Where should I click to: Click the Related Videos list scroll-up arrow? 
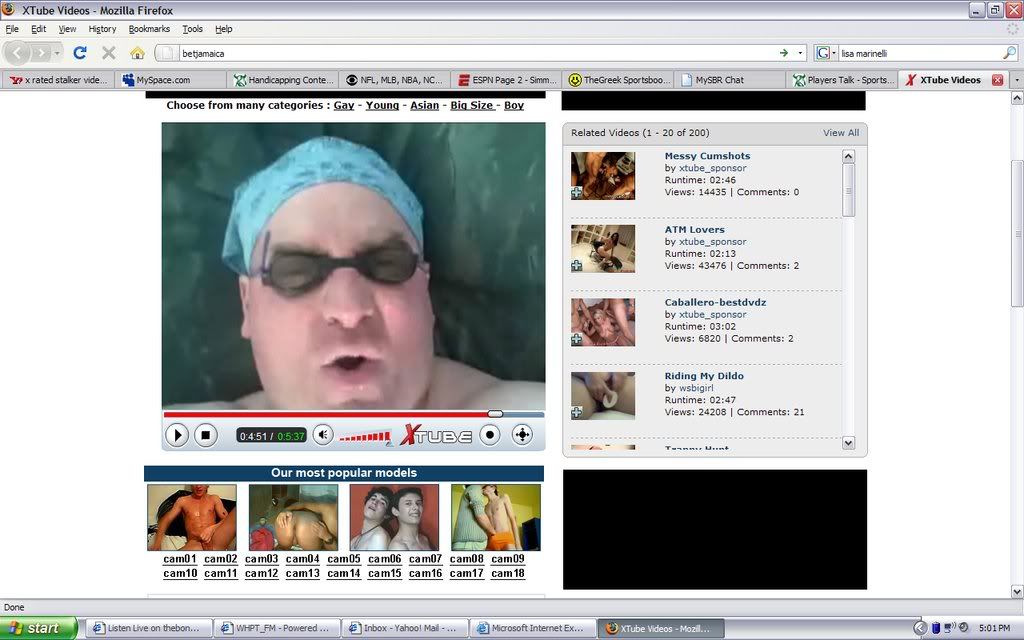tap(848, 156)
